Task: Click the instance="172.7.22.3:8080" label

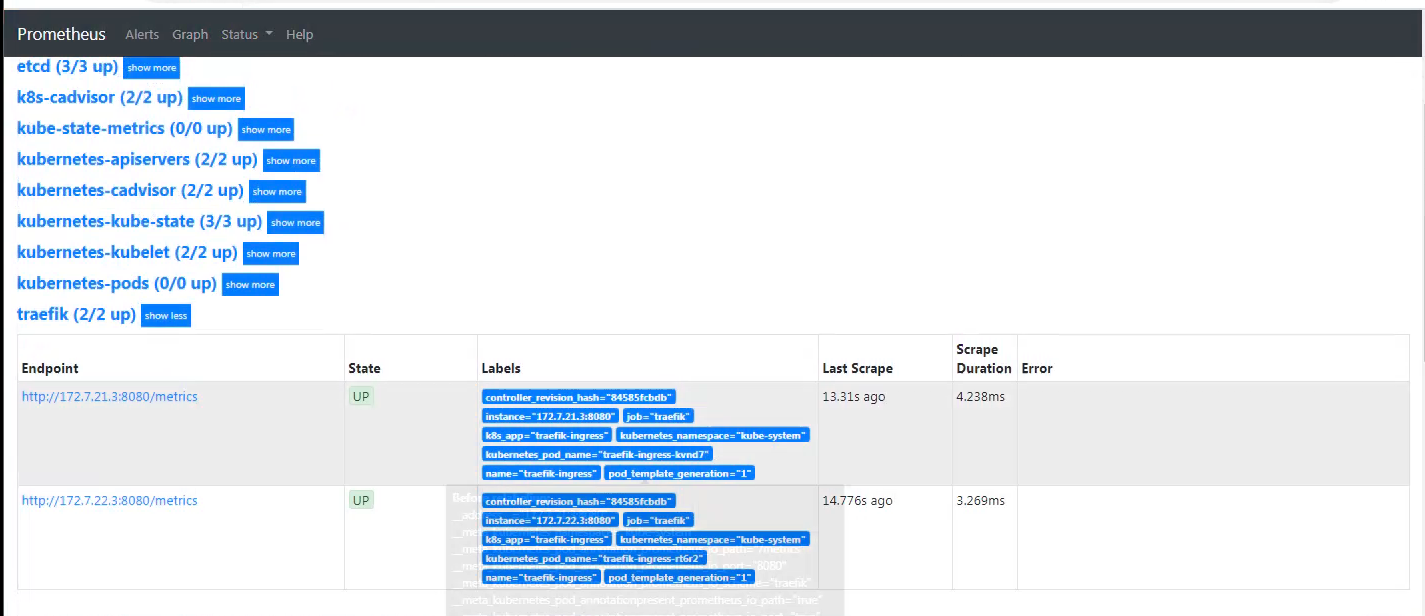Action: point(550,520)
